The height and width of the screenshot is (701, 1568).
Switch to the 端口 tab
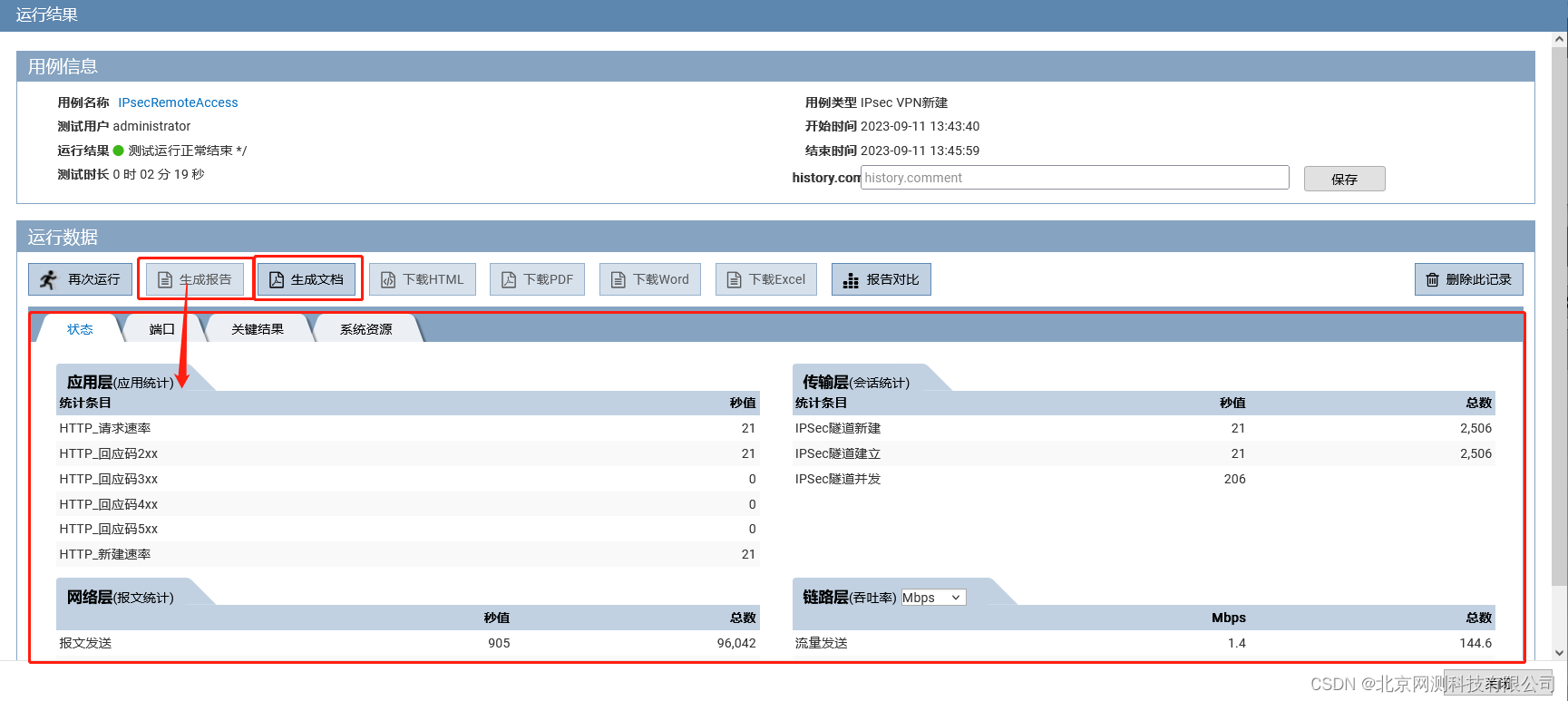162,329
